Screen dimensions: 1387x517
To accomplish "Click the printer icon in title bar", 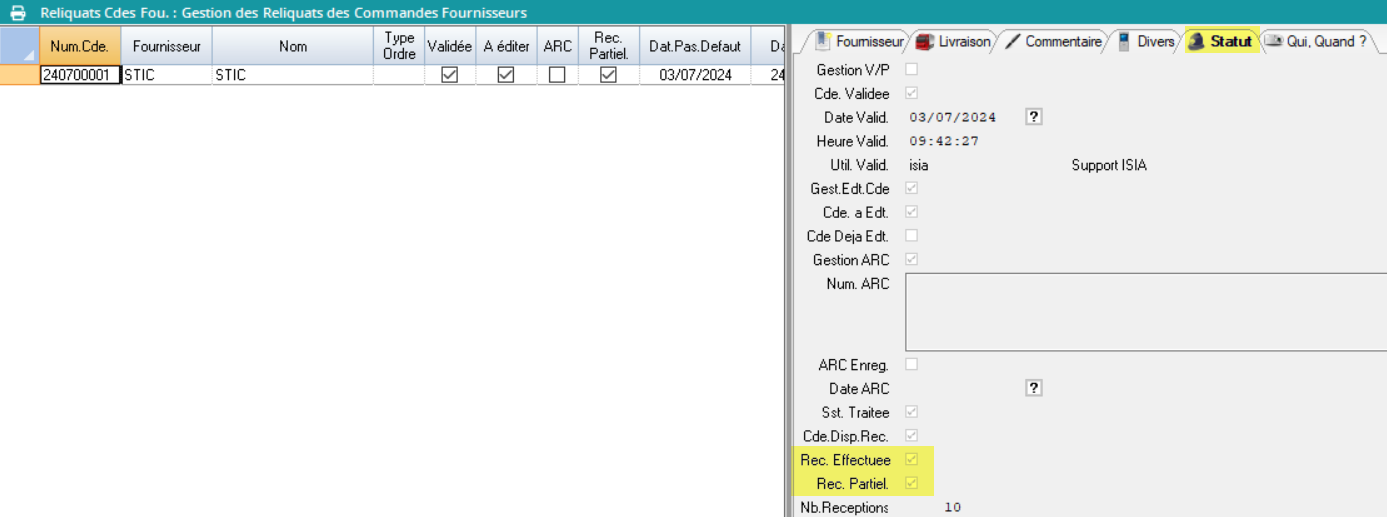I will 17,13.
